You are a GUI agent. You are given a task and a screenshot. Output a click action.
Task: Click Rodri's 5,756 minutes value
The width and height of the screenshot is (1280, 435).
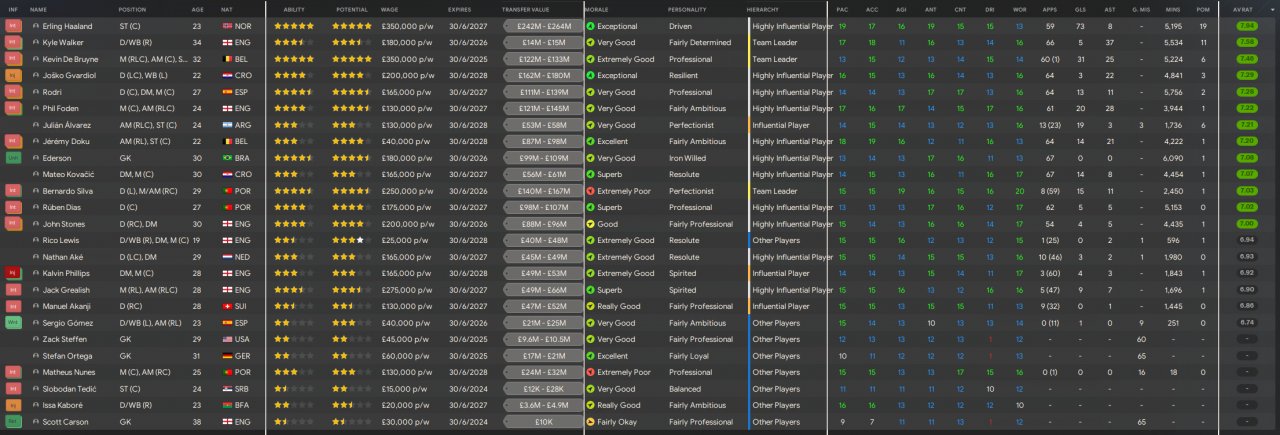[x=1174, y=92]
